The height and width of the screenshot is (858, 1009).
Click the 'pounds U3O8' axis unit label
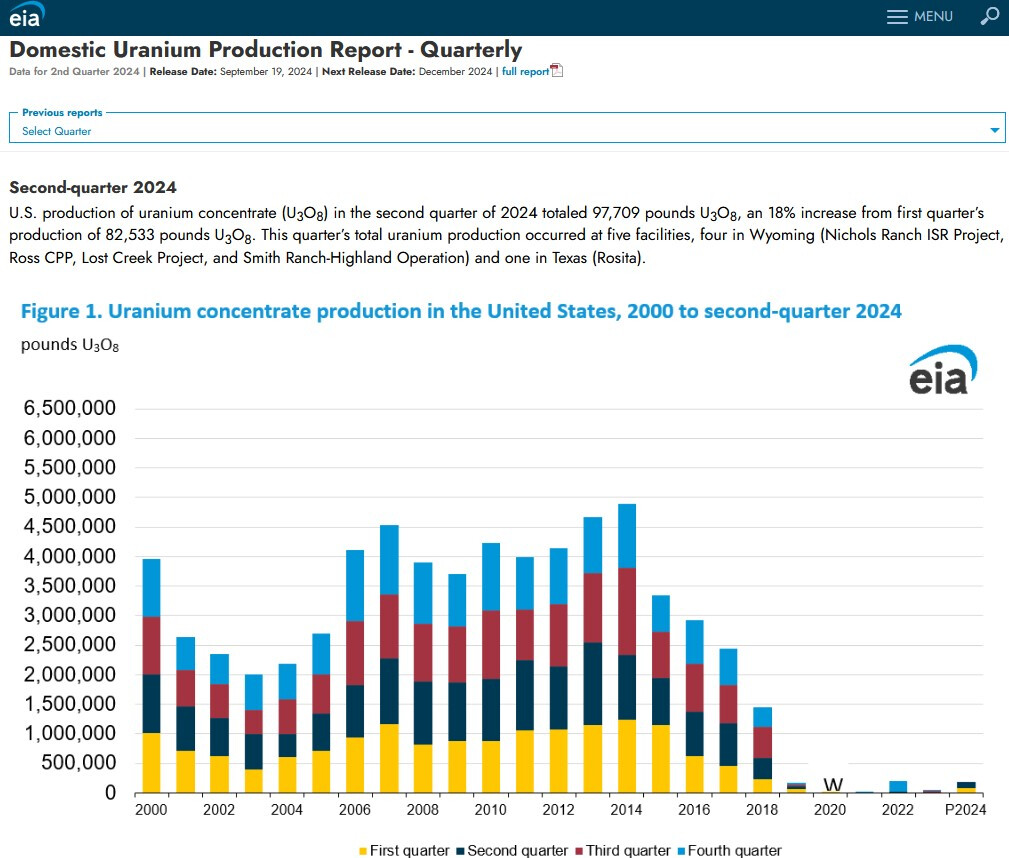pos(69,345)
